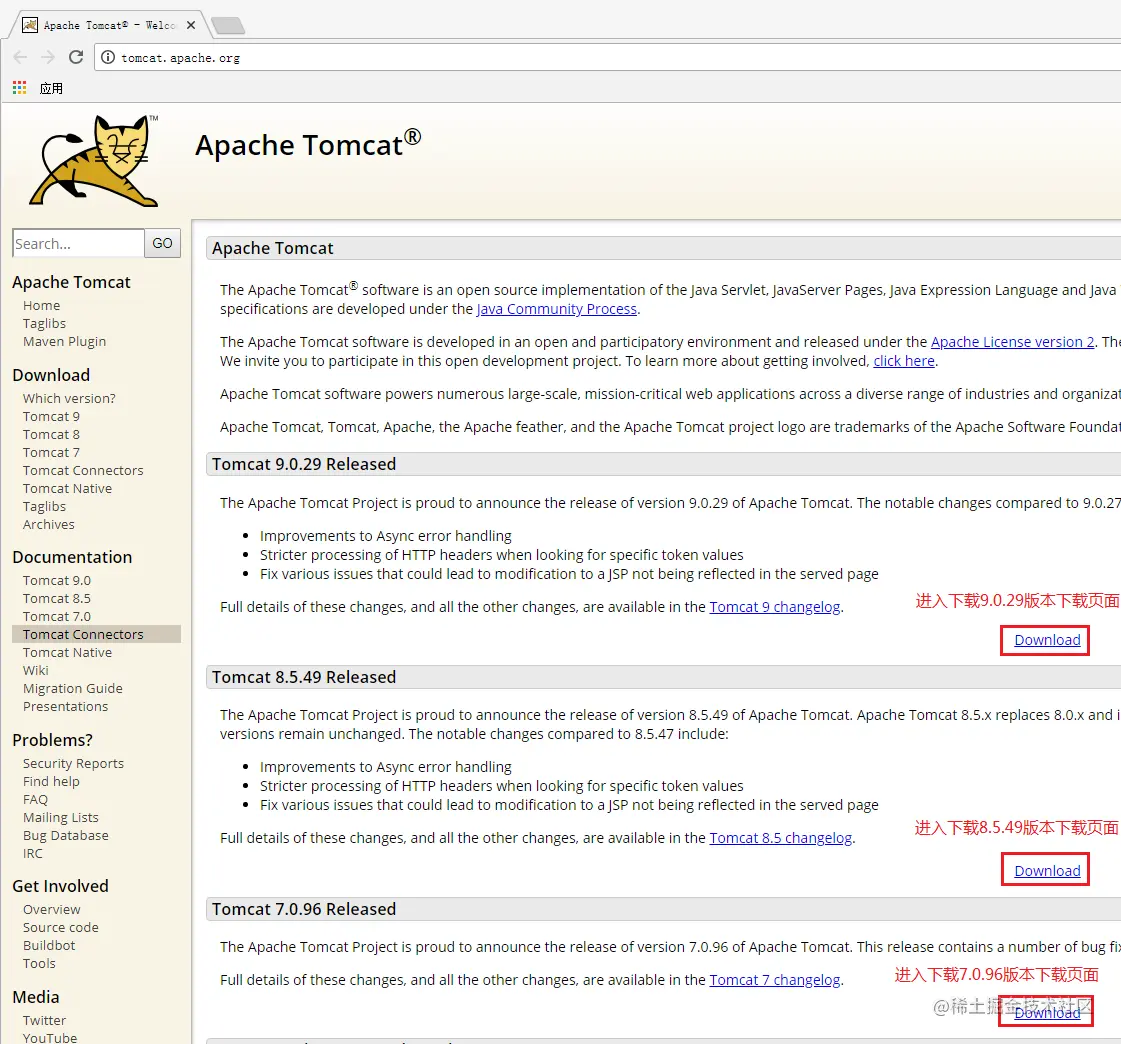1121x1044 pixels.
Task: Open the Archives link
Action: click(x=49, y=524)
